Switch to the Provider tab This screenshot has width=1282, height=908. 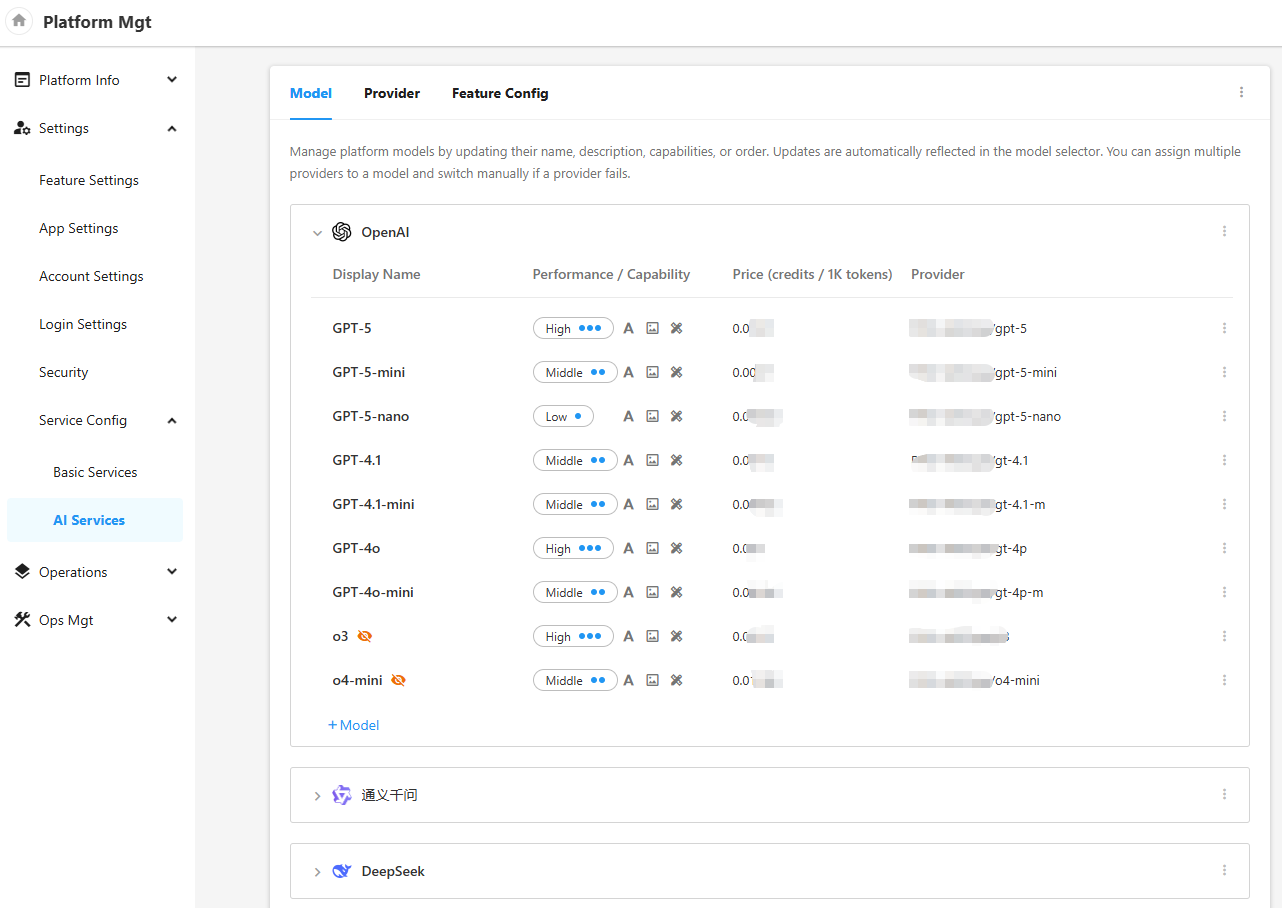[392, 93]
